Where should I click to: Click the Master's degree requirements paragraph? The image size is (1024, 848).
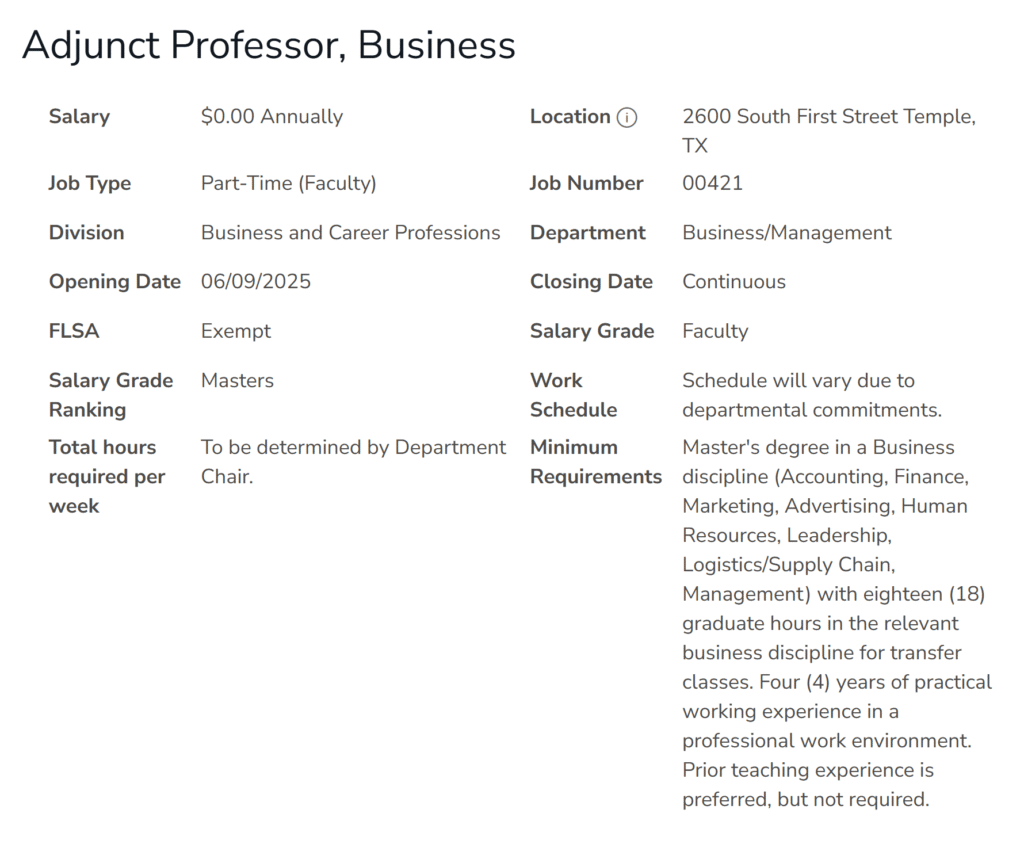tap(834, 623)
